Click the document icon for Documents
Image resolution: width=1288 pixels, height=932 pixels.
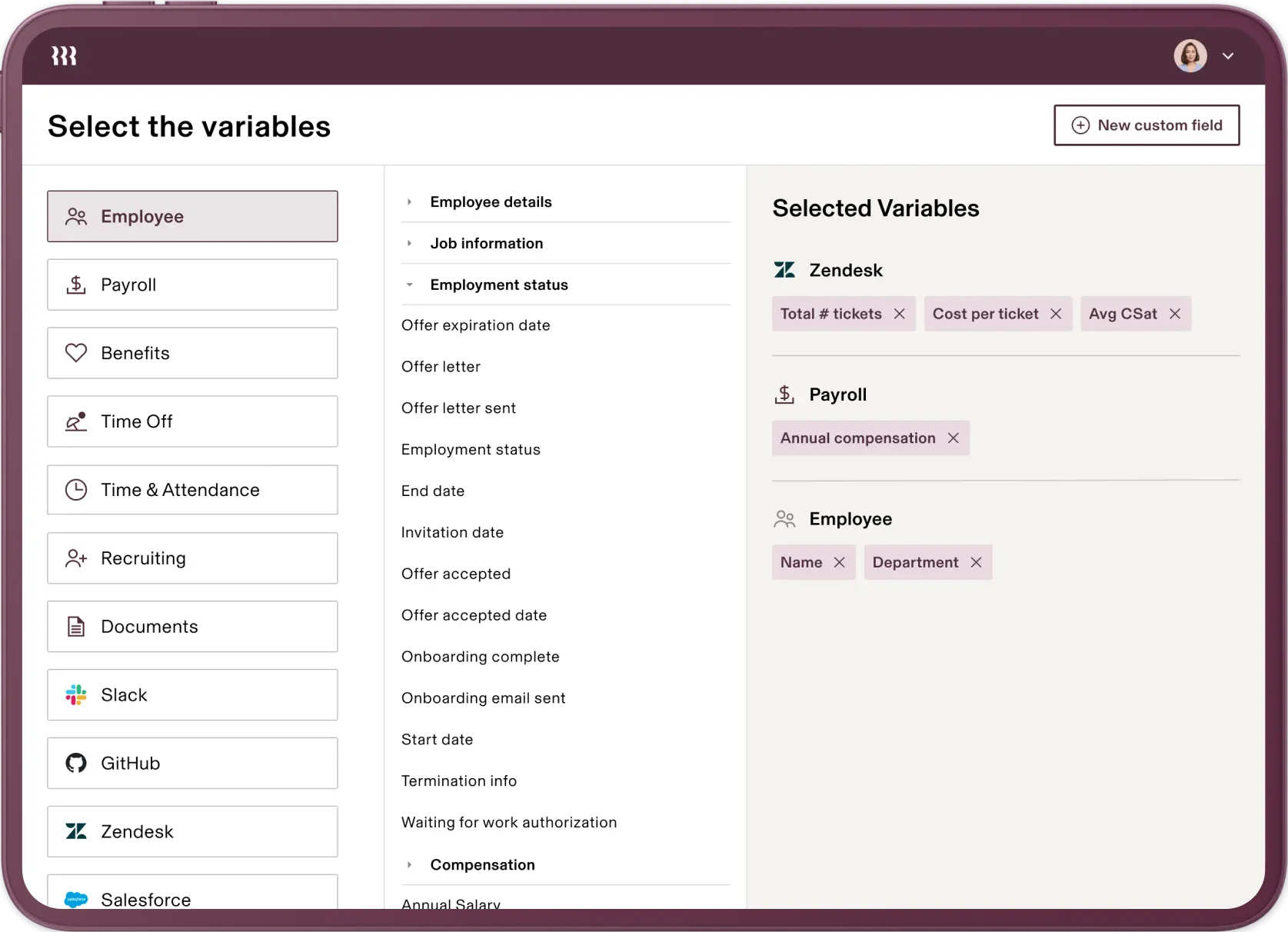(76, 627)
